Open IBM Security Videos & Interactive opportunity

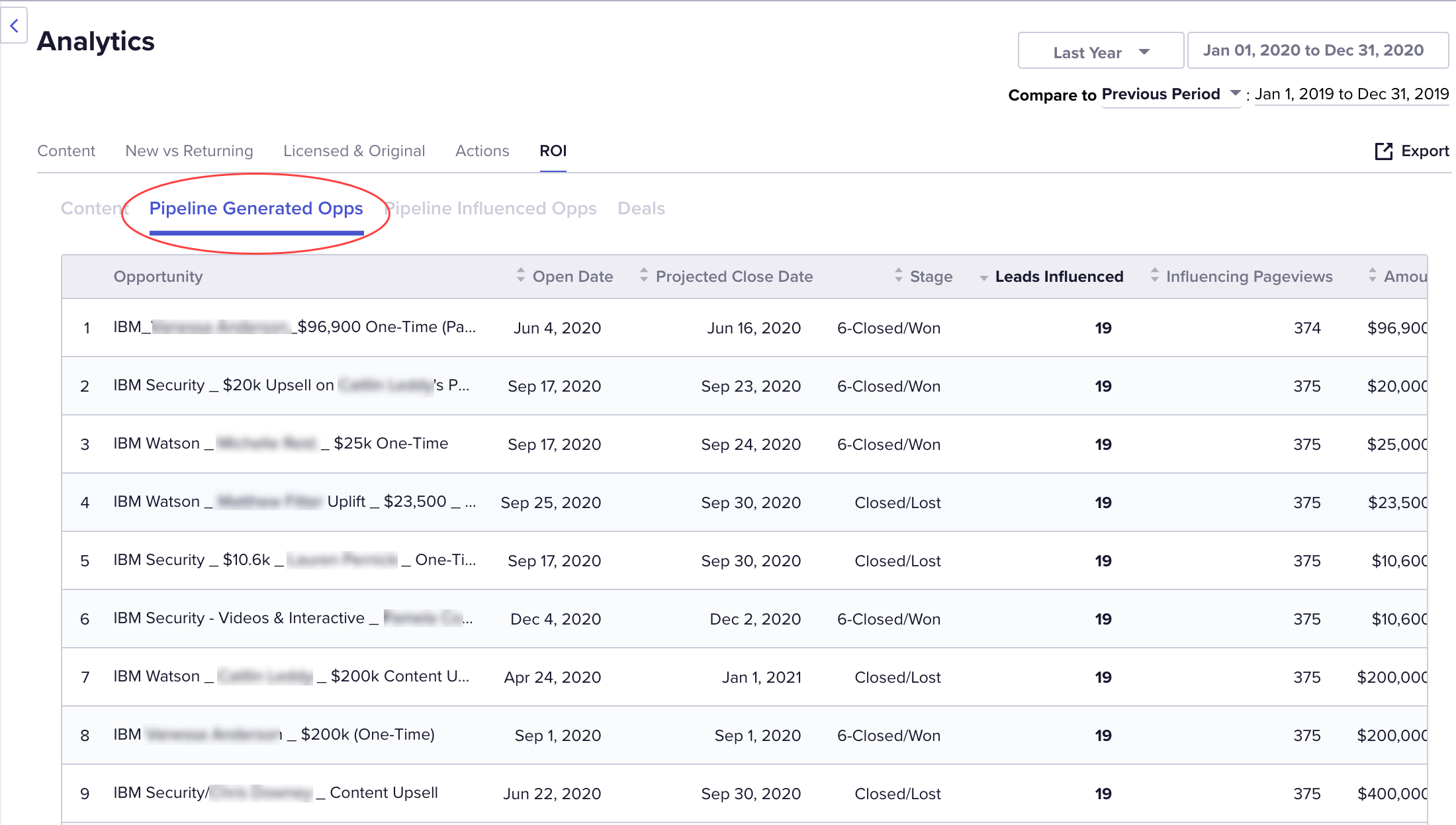click(x=293, y=619)
